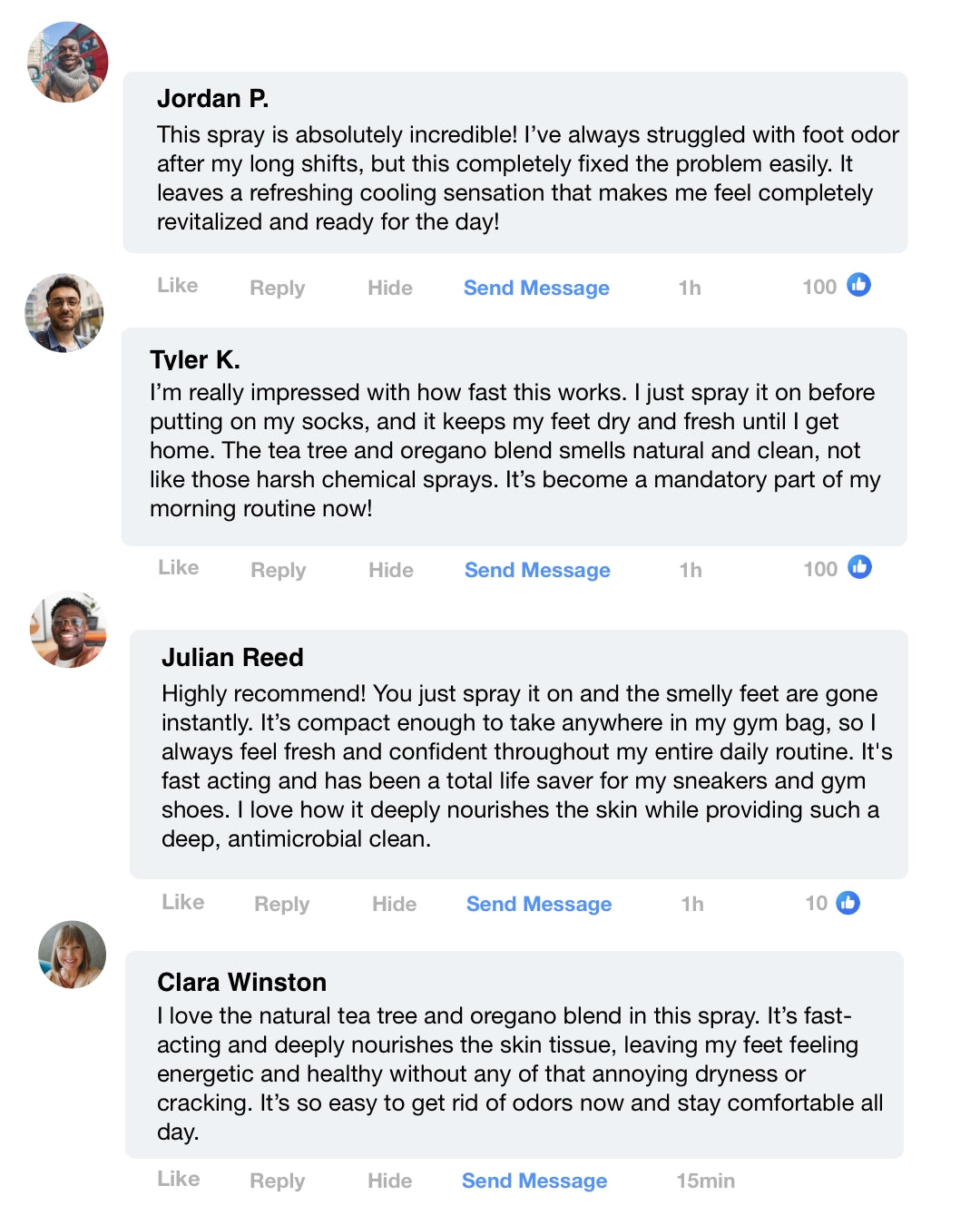Open Julian Reed's profile picture

pos(68,630)
